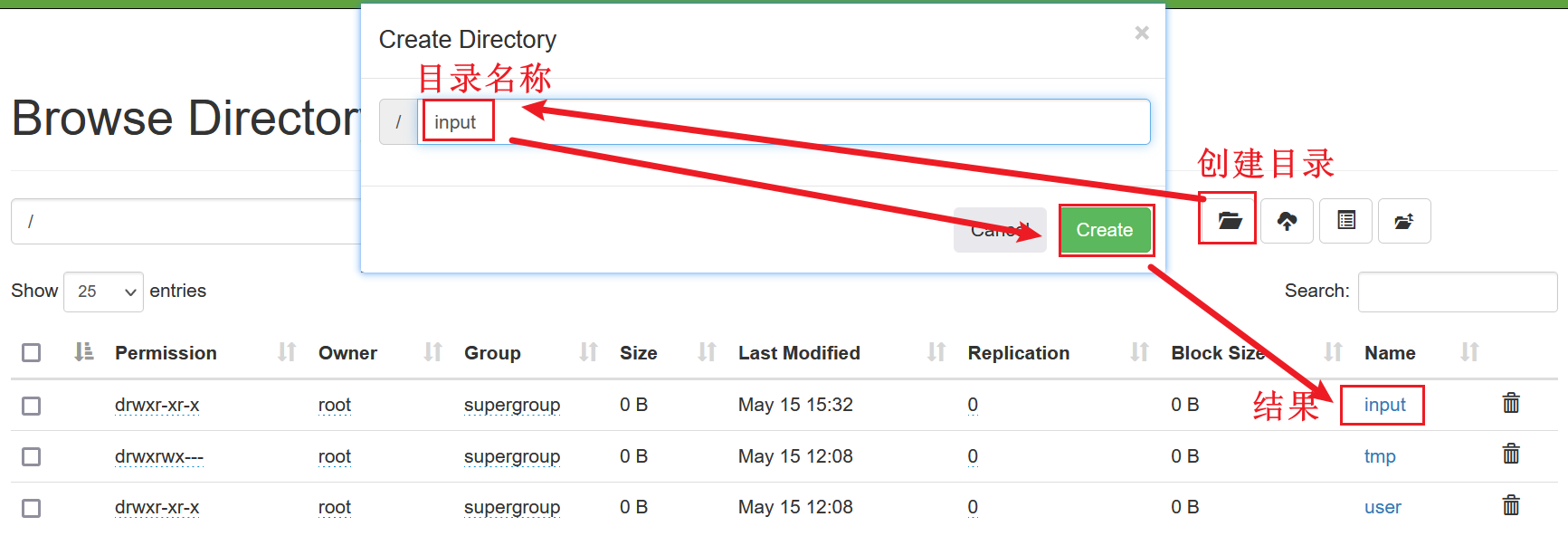This screenshot has height=536, width=1568.
Task: Click the create directory folder icon
Action: [1229, 221]
